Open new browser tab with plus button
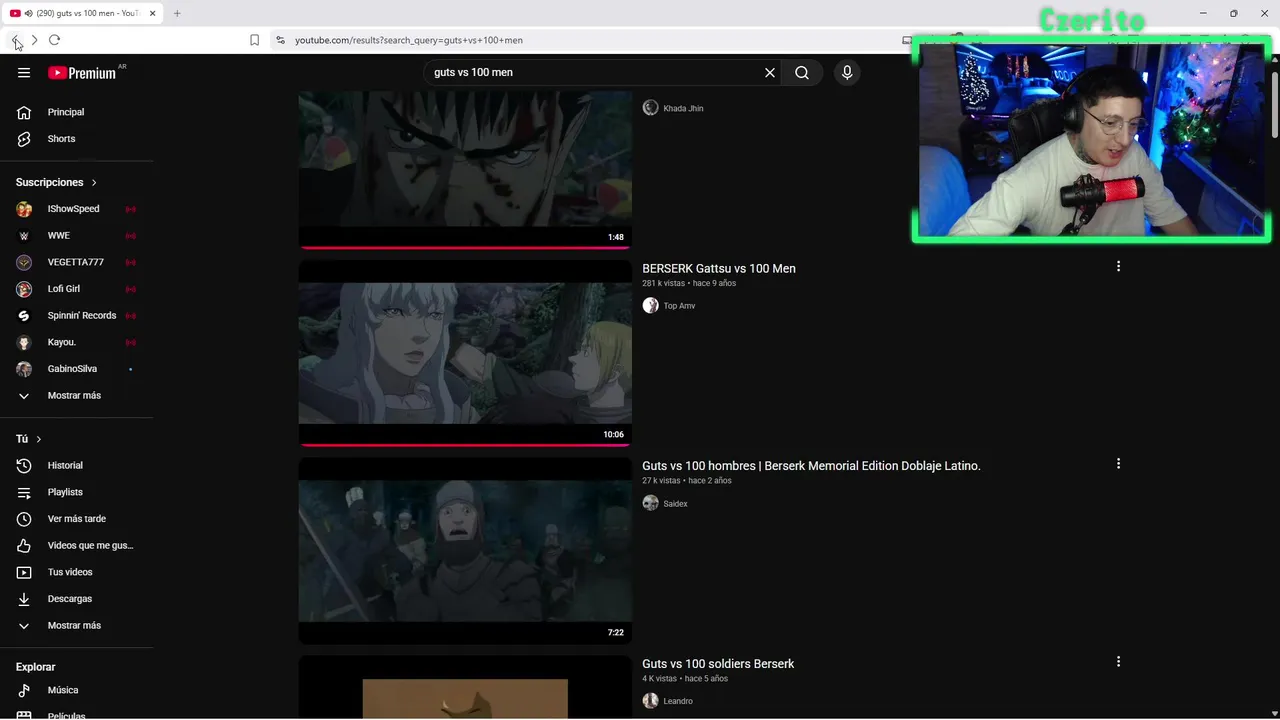The width and height of the screenshot is (1280, 720). point(177,13)
